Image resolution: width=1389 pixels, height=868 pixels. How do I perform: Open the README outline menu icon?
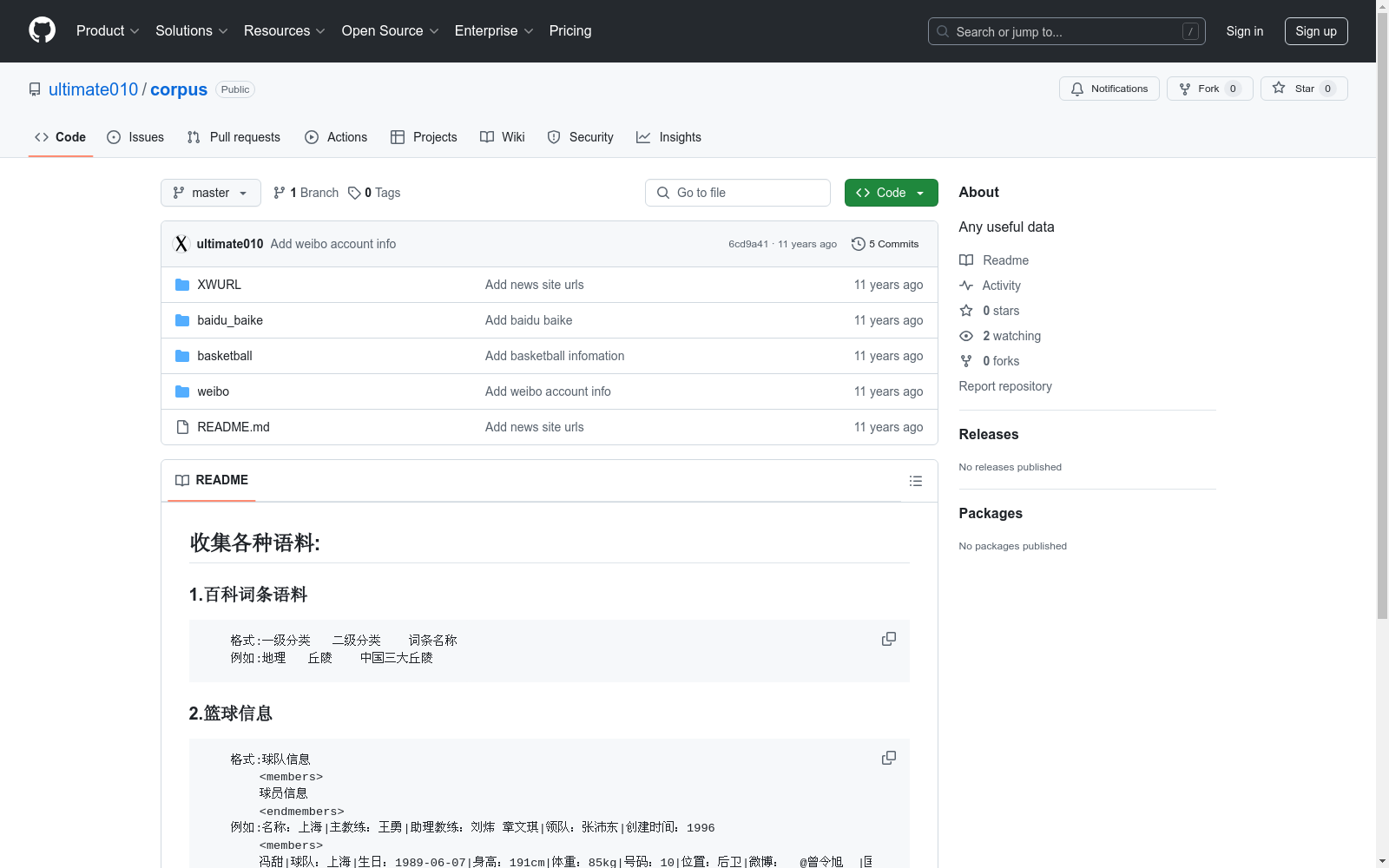(x=915, y=481)
